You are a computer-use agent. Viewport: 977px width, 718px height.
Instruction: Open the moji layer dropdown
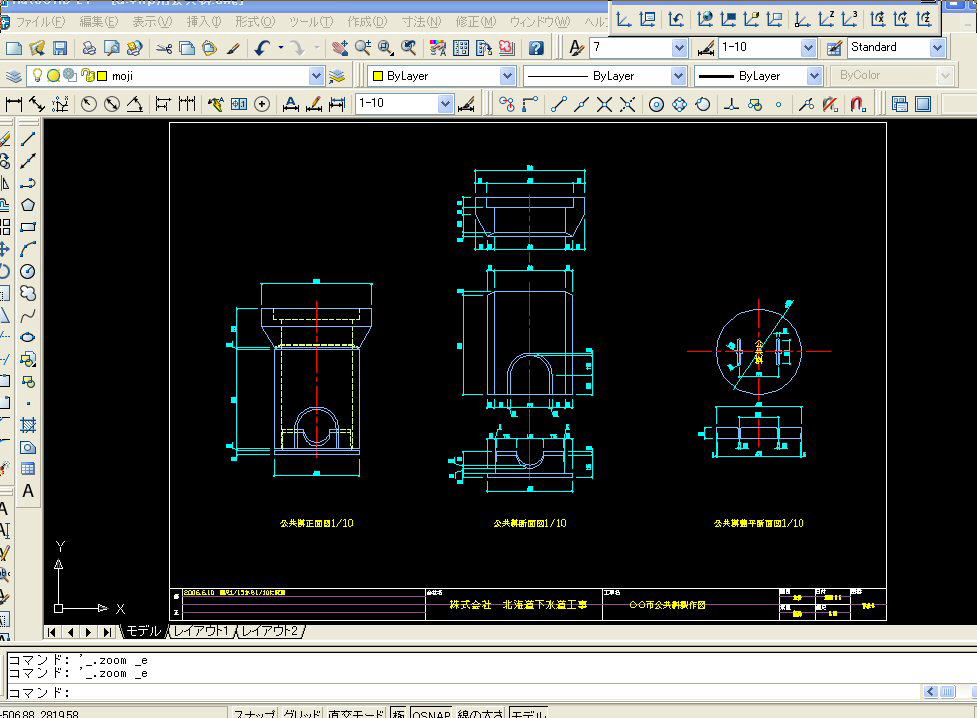317,76
